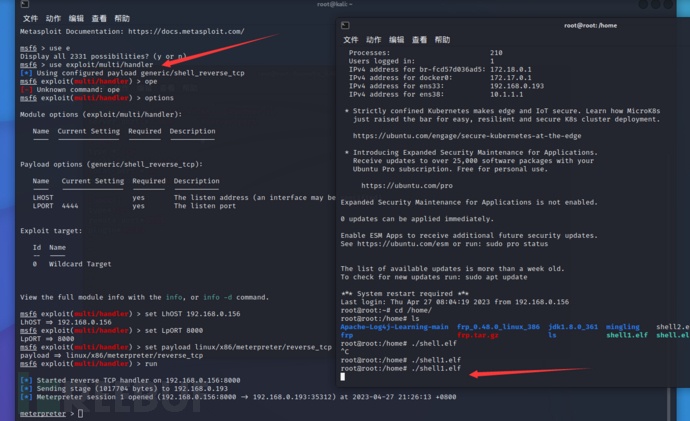The height and width of the screenshot is (421, 690).
Task: Open 文件 menu in root@root /home terminal
Action: point(351,40)
